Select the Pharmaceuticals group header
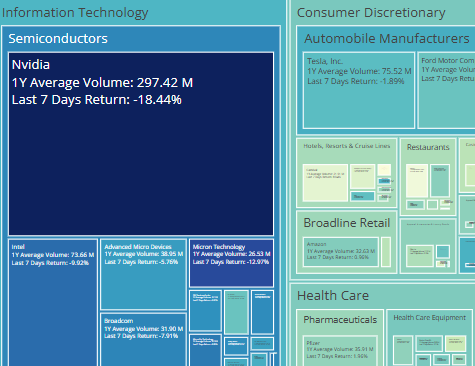The height and width of the screenshot is (366, 475). click(x=340, y=320)
